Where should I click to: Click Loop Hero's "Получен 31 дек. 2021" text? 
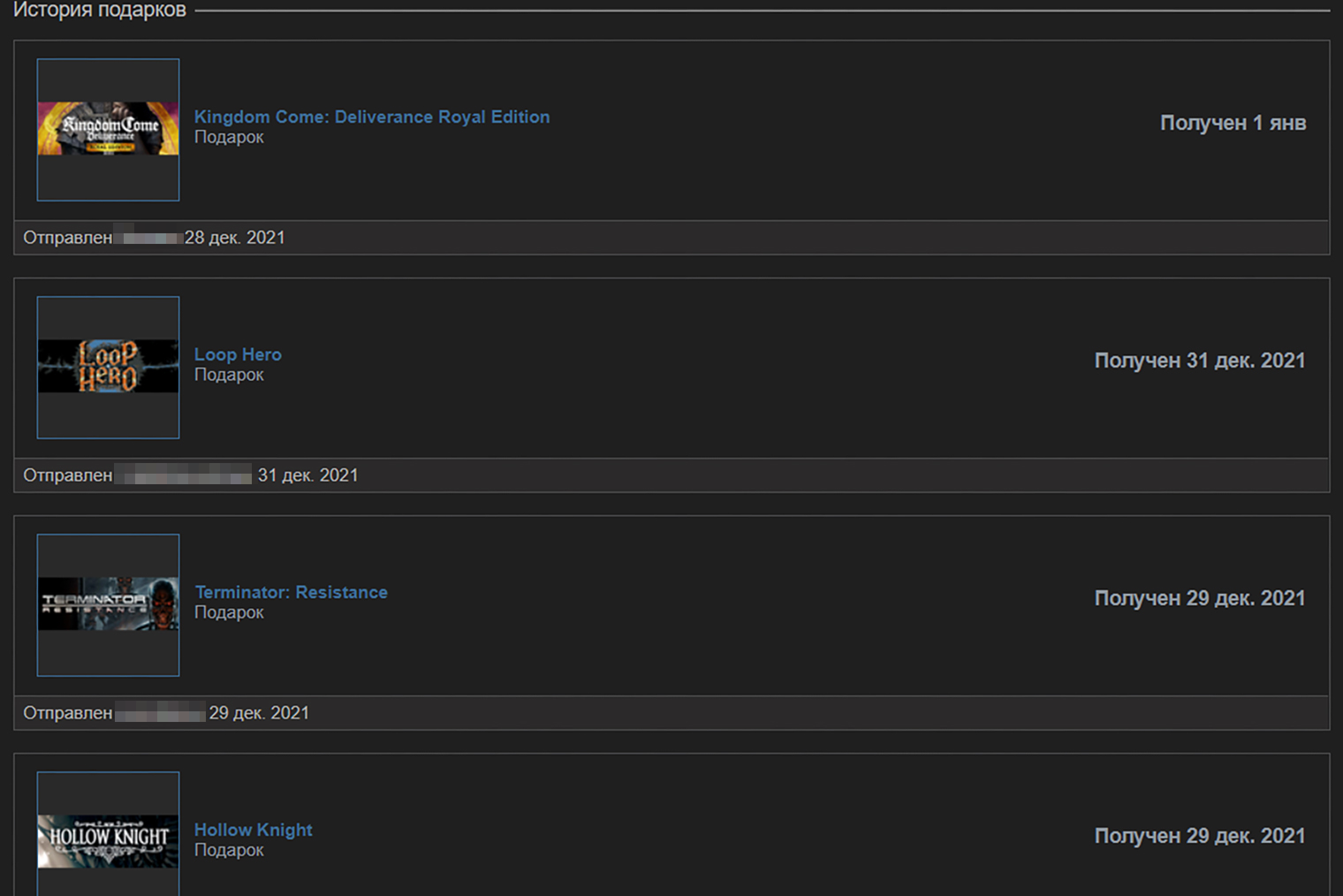[1199, 361]
